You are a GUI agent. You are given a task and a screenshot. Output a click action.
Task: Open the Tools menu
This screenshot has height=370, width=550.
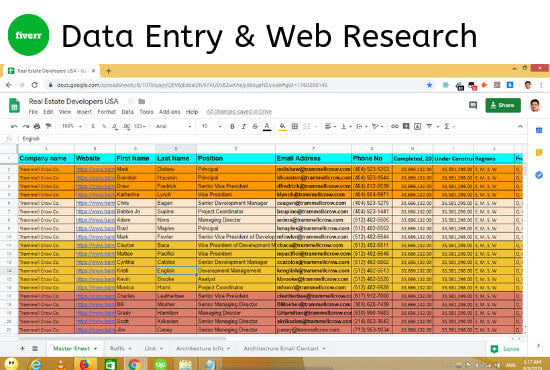(x=146, y=112)
